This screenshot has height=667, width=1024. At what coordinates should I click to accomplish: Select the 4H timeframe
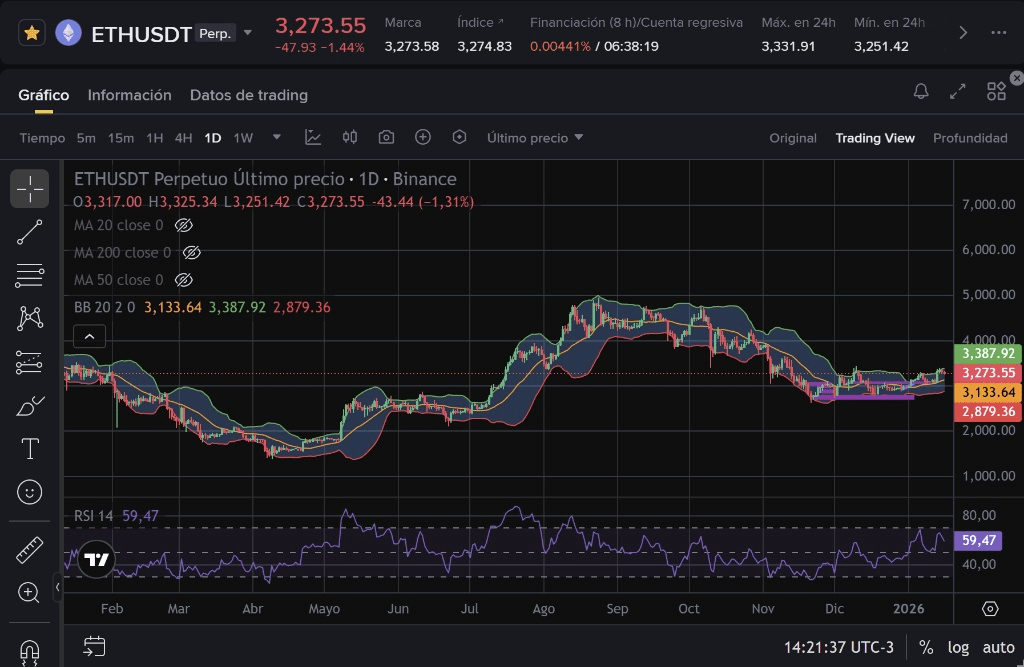coord(183,138)
